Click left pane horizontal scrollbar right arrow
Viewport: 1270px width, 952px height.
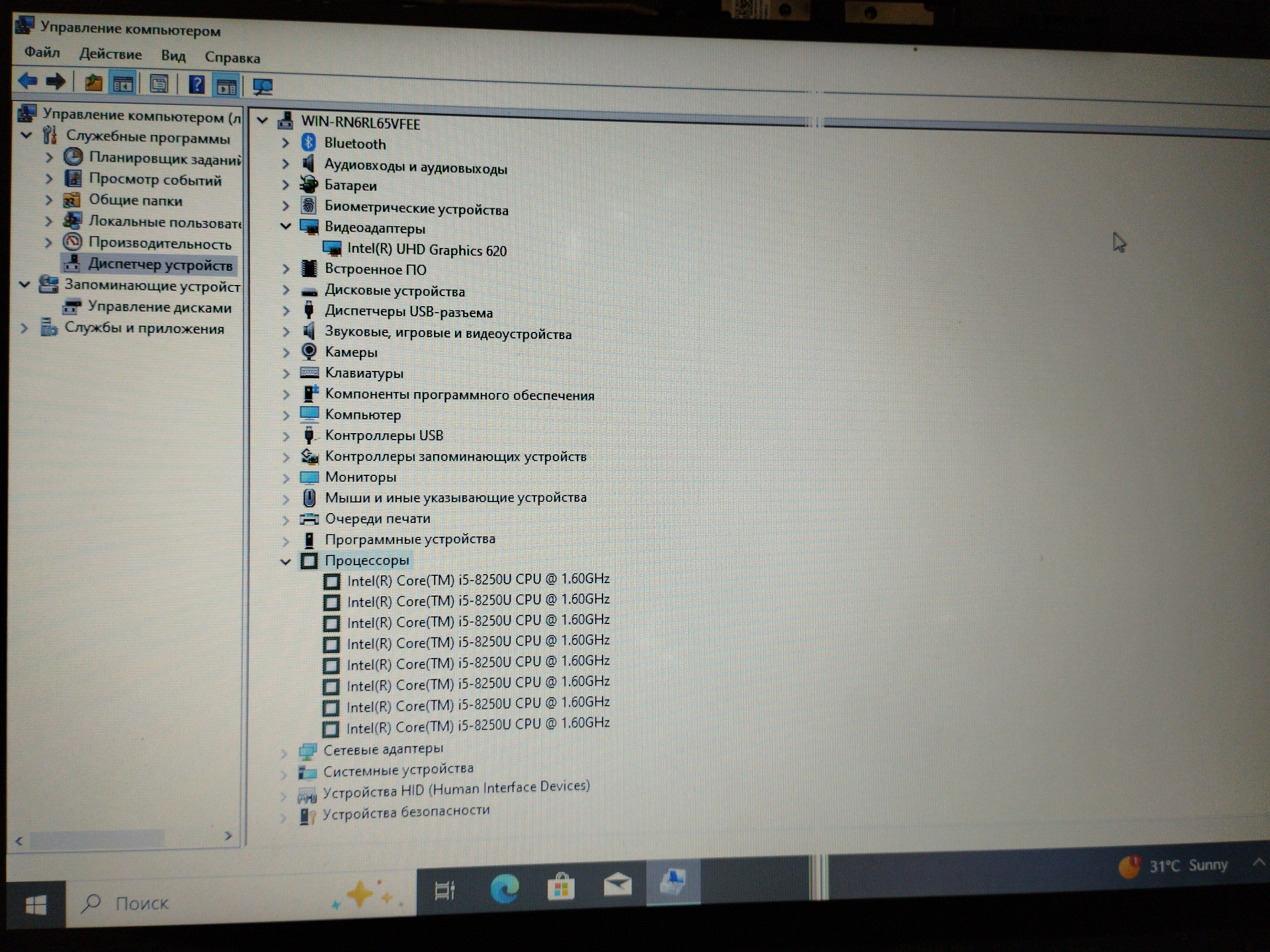(228, 836)
